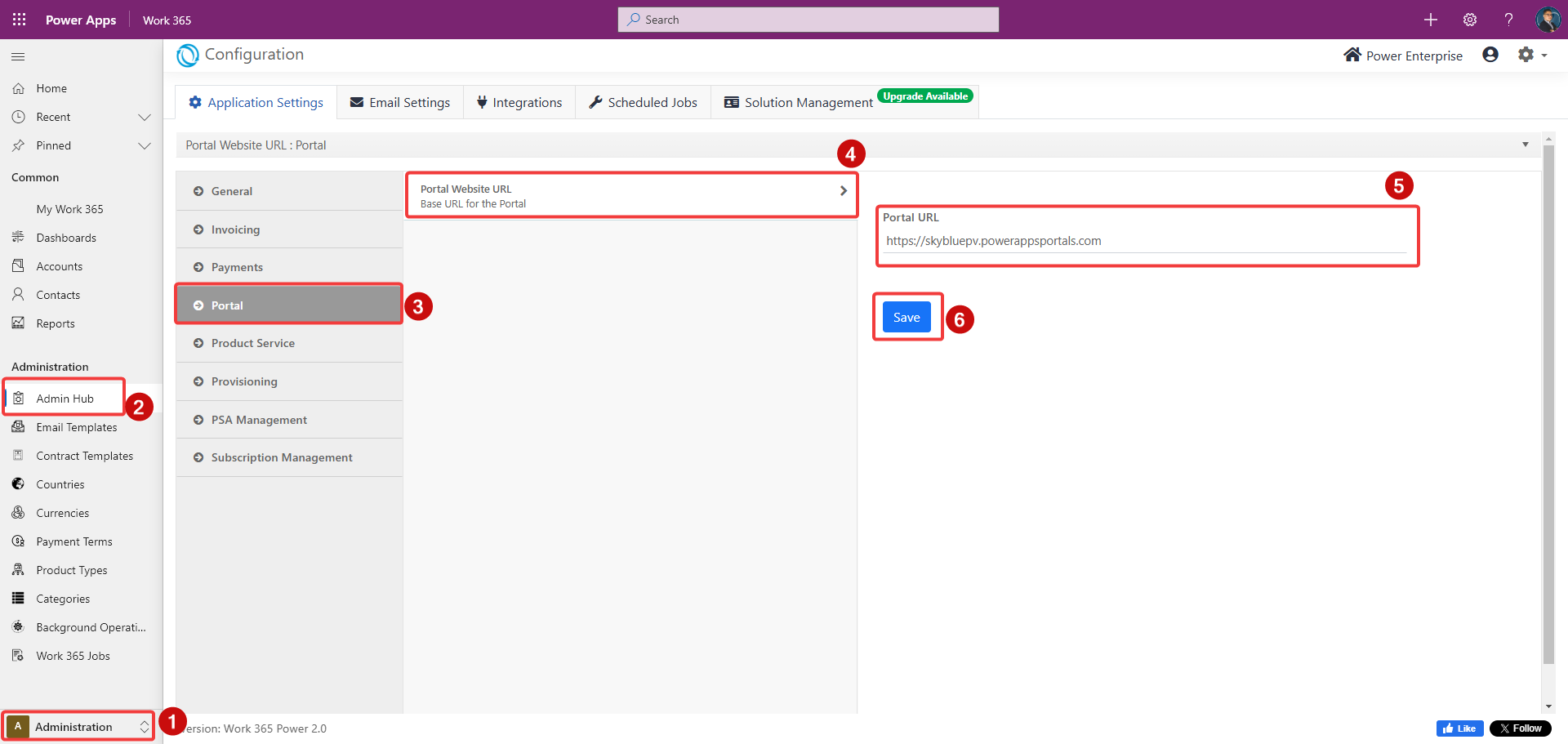Click the Facebook Like button
The image size is (1568, 744).
(x=1459, y=728)
